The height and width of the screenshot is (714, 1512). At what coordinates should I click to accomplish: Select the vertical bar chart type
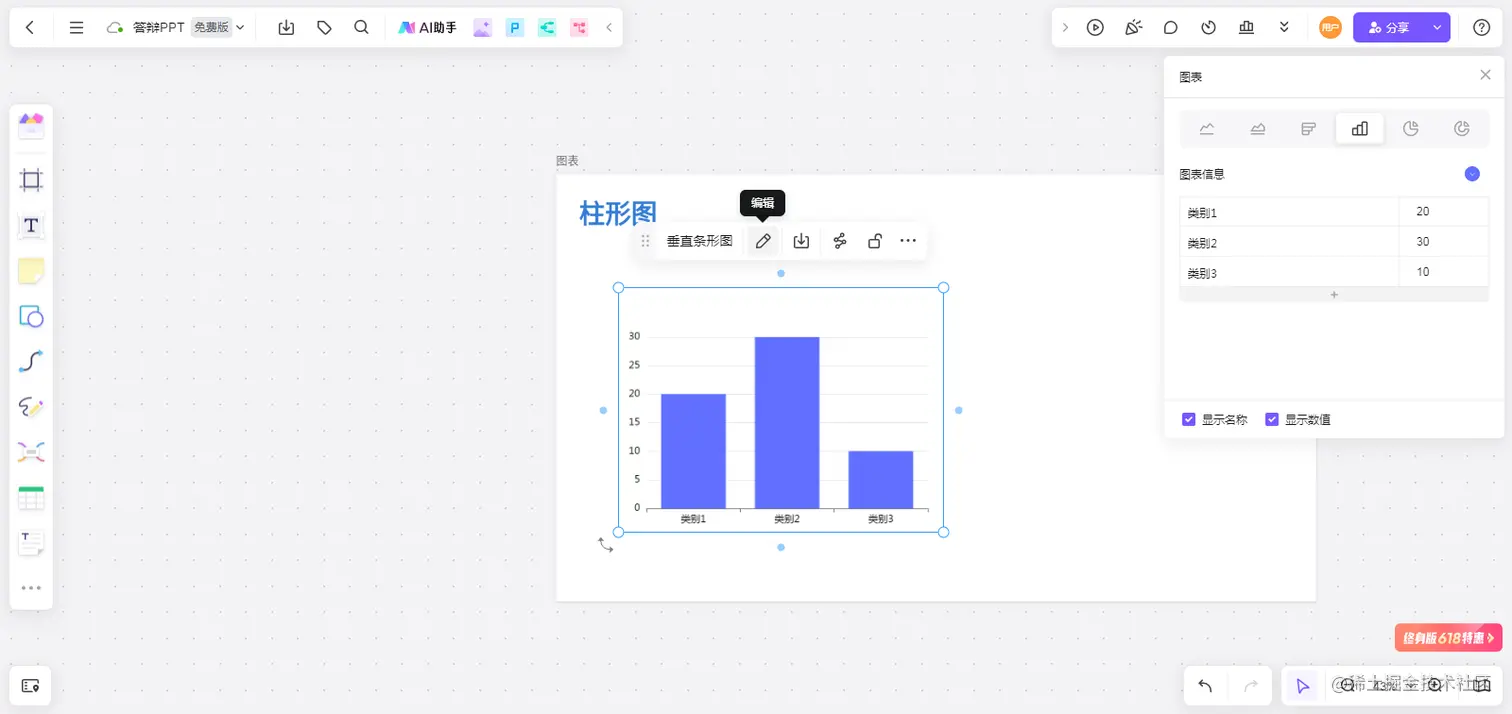tap(1359, 128)
